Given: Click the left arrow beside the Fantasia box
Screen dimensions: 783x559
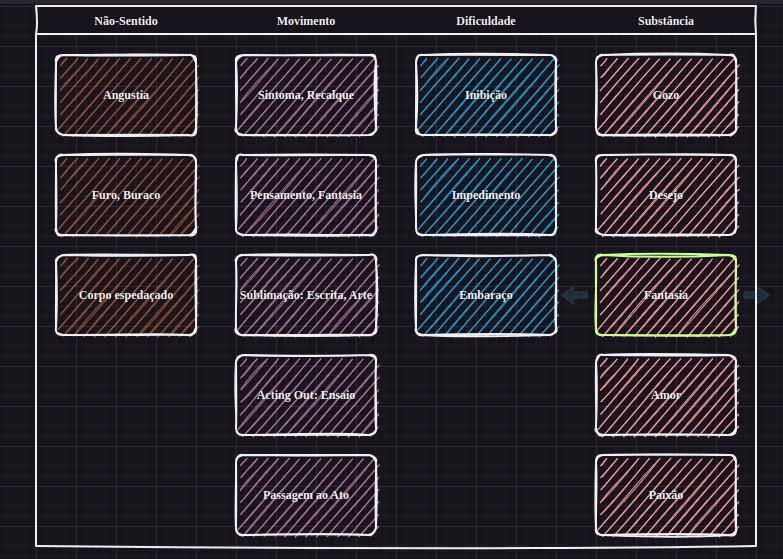Looking at the screenshot, I should click(x=574, y=295).
